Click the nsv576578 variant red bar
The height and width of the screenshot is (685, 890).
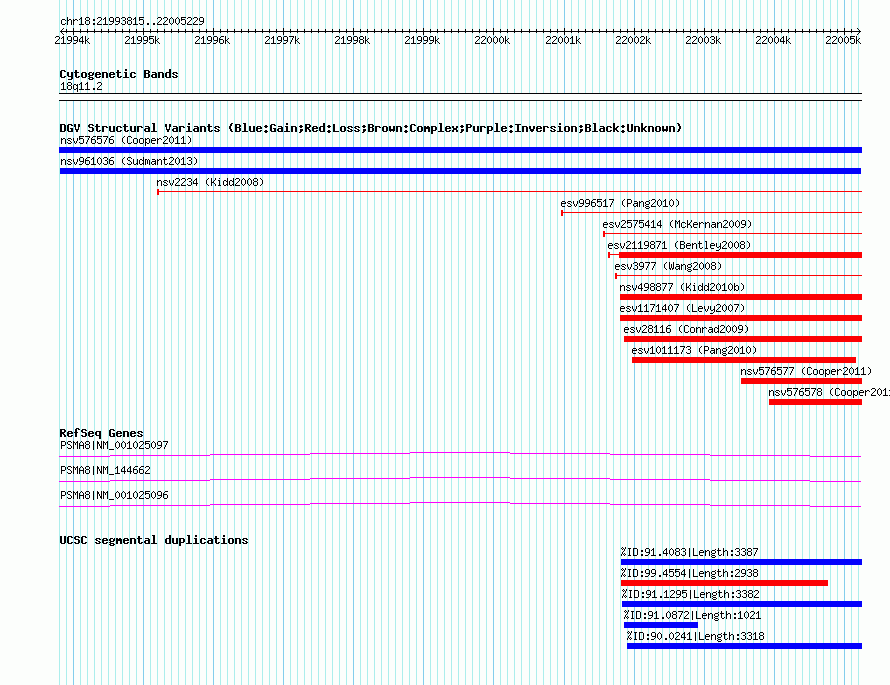pos(816,402)
